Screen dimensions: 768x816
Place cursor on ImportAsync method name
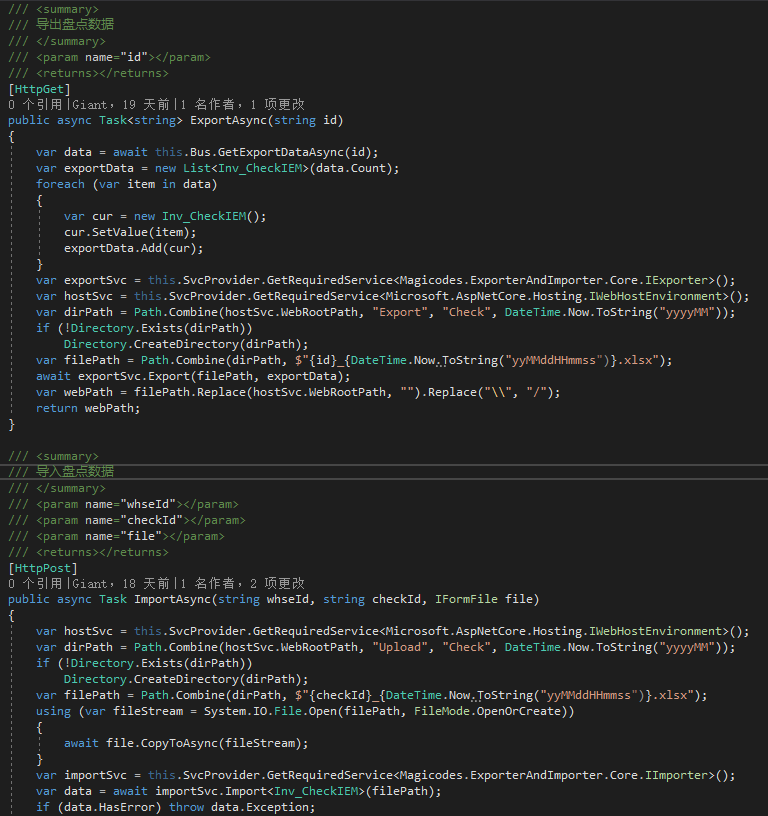172,599
